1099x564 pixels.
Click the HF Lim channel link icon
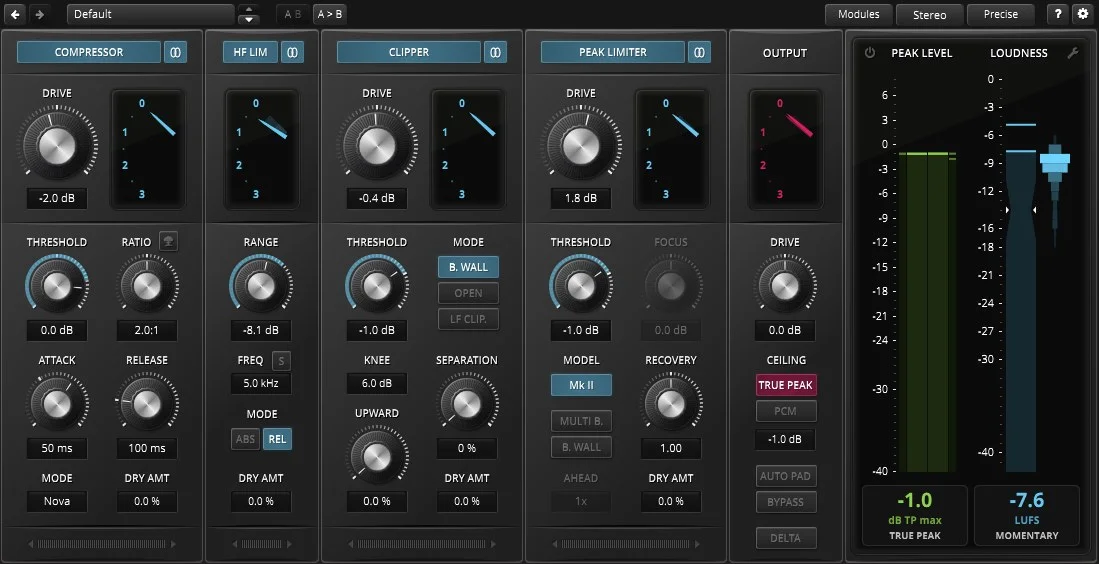click(293, 52)
